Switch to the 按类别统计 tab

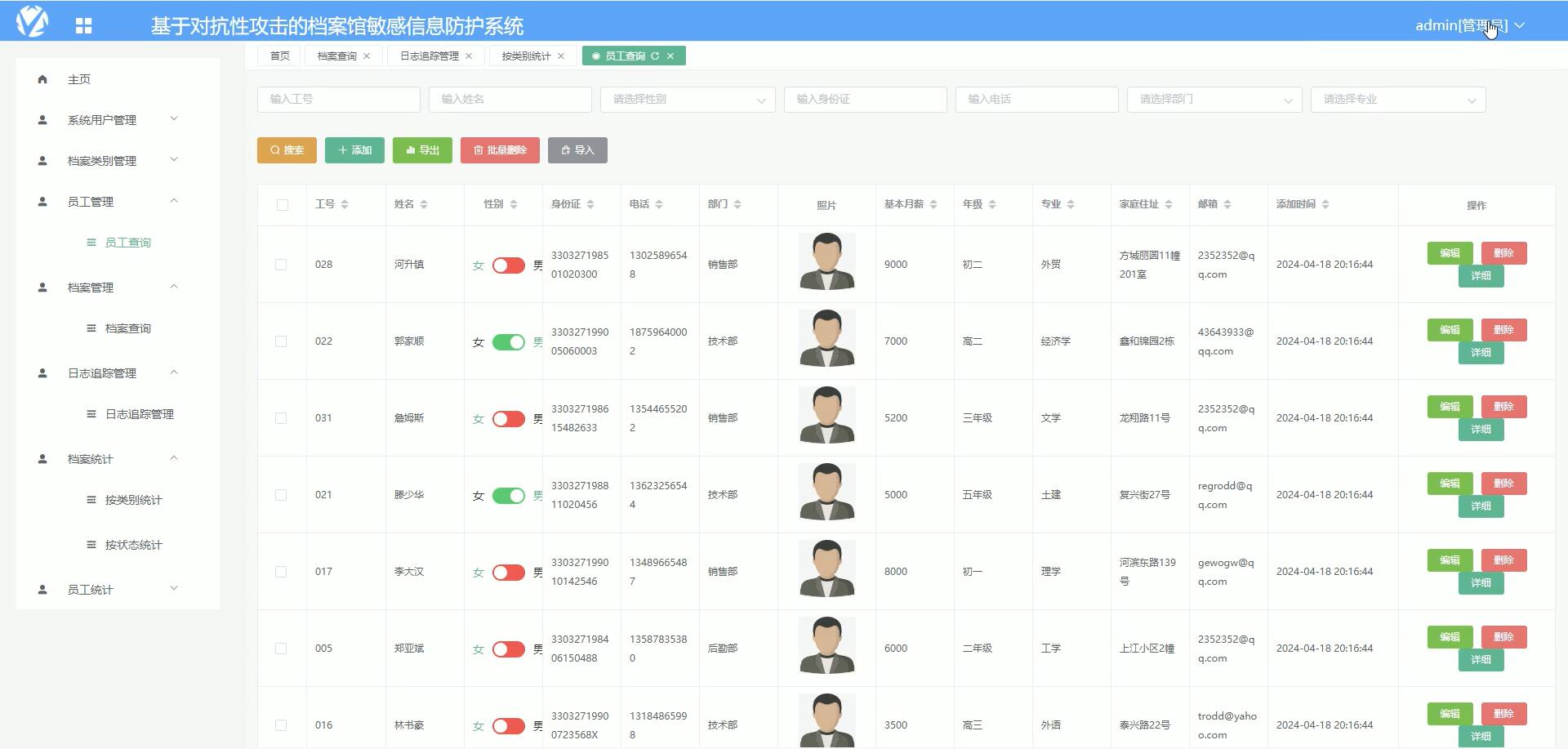pyautogui.click(x=527, y=56)
